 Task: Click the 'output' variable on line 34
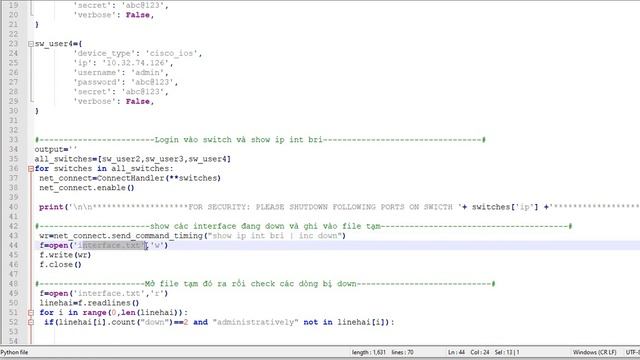(49, 149)
